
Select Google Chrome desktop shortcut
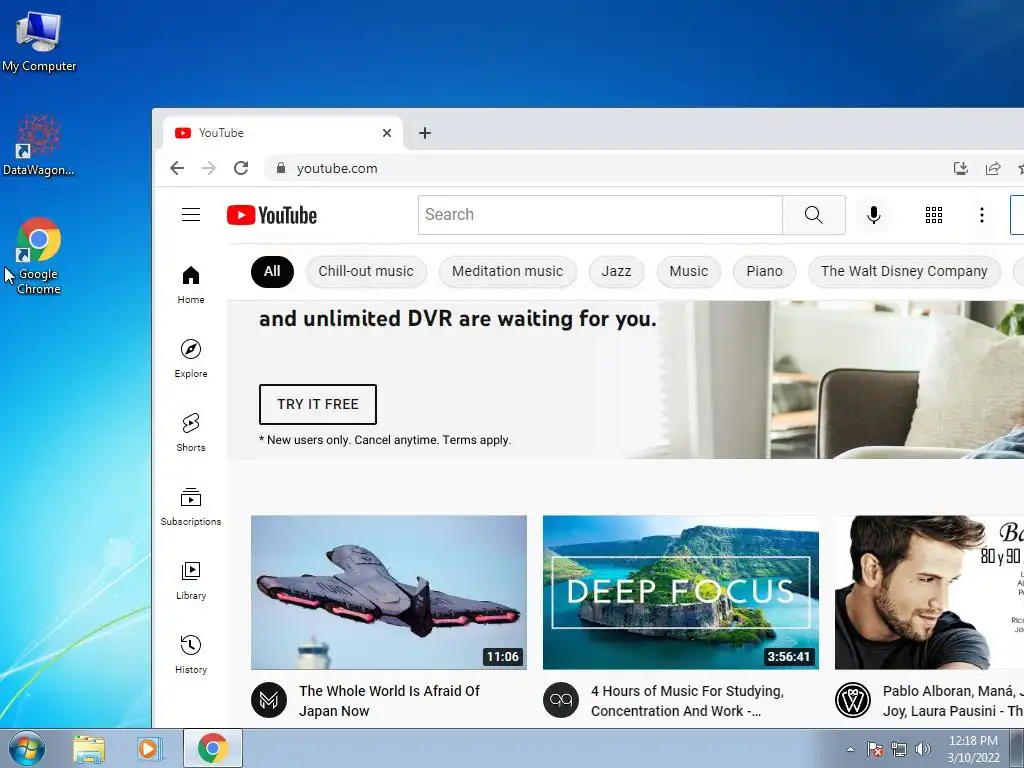click(x=39, y=256)
